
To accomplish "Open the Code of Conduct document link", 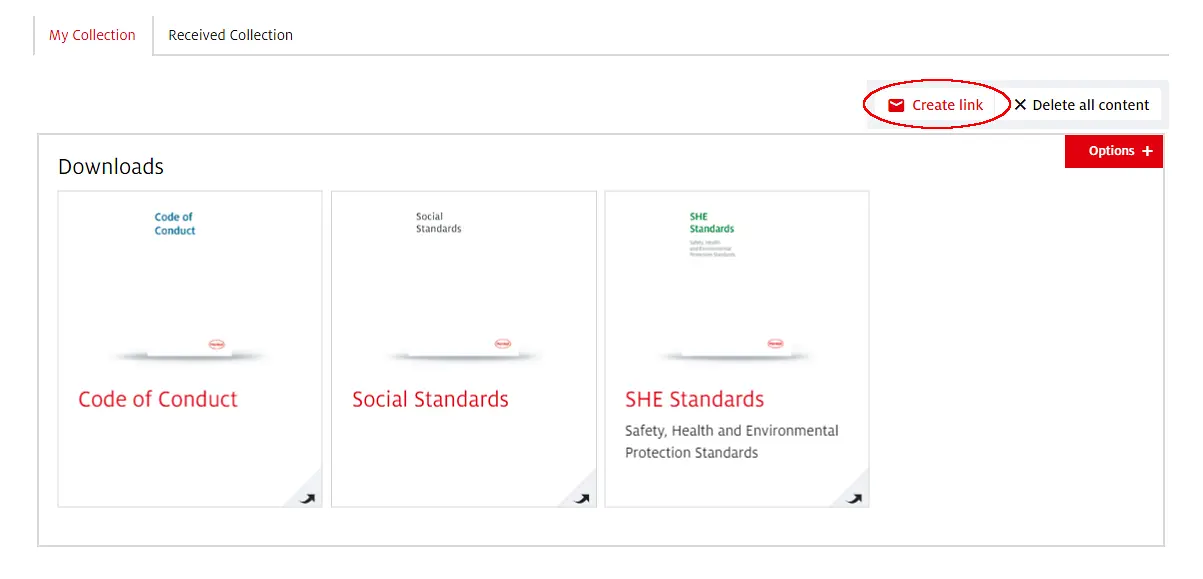I will pos(158,399).
